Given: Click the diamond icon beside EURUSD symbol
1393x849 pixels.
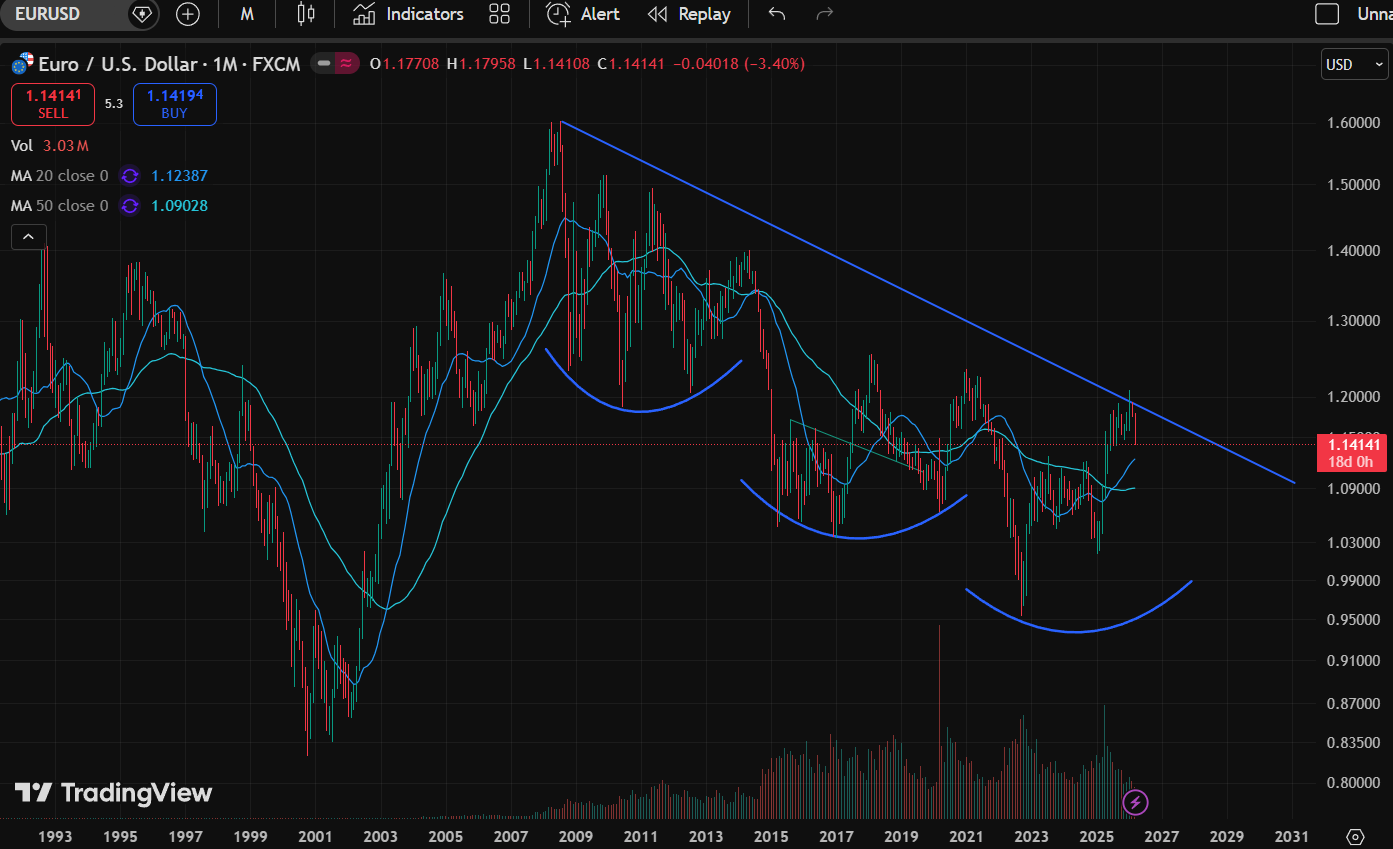Looking at the screenshot, I should coord(142,14).
